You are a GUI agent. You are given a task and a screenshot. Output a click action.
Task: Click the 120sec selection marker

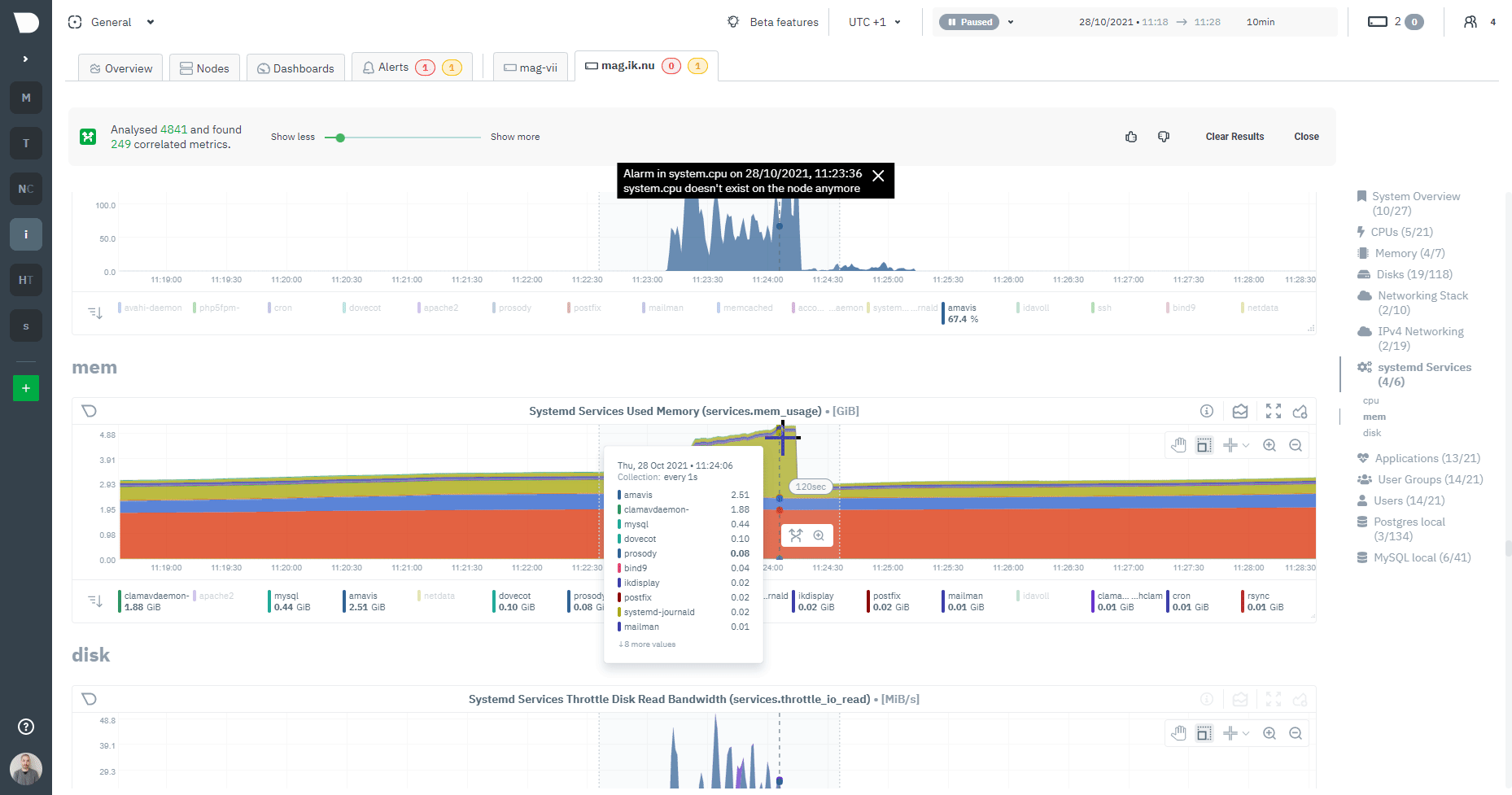pos(811,487)
